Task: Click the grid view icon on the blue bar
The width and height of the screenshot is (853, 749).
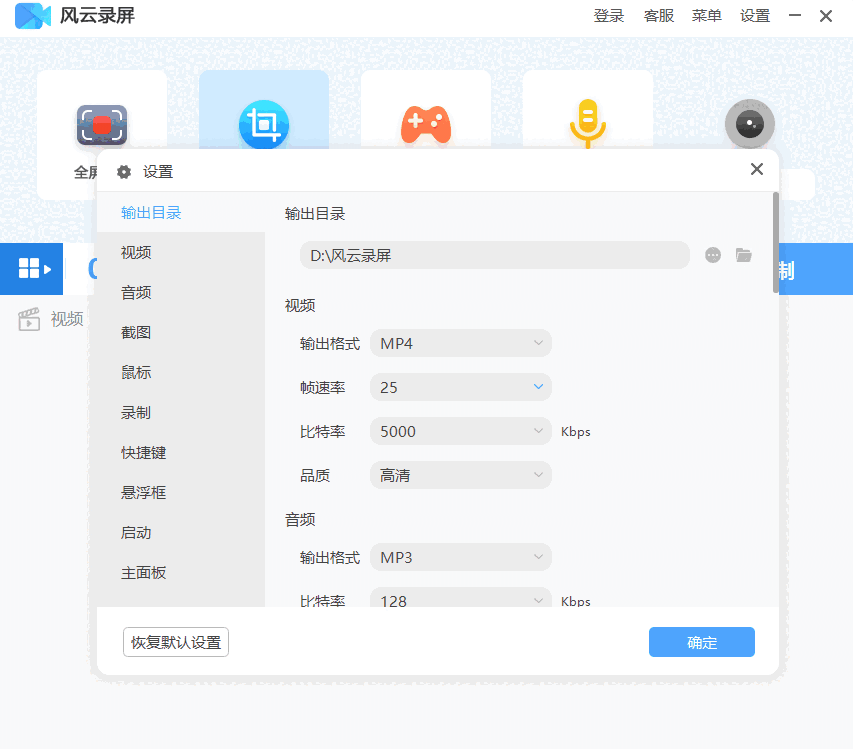Action: tap(34, 268)
